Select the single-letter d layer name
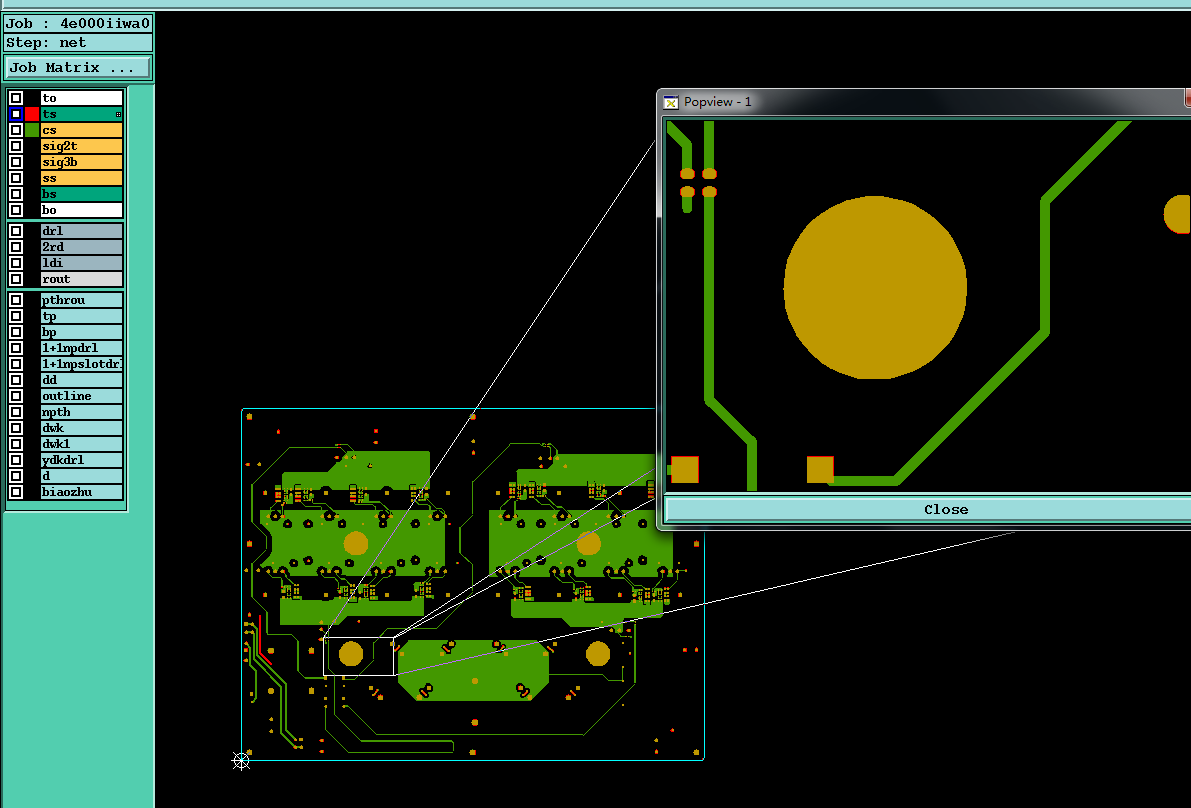1191x808 pixels. [x=81, y=475]
